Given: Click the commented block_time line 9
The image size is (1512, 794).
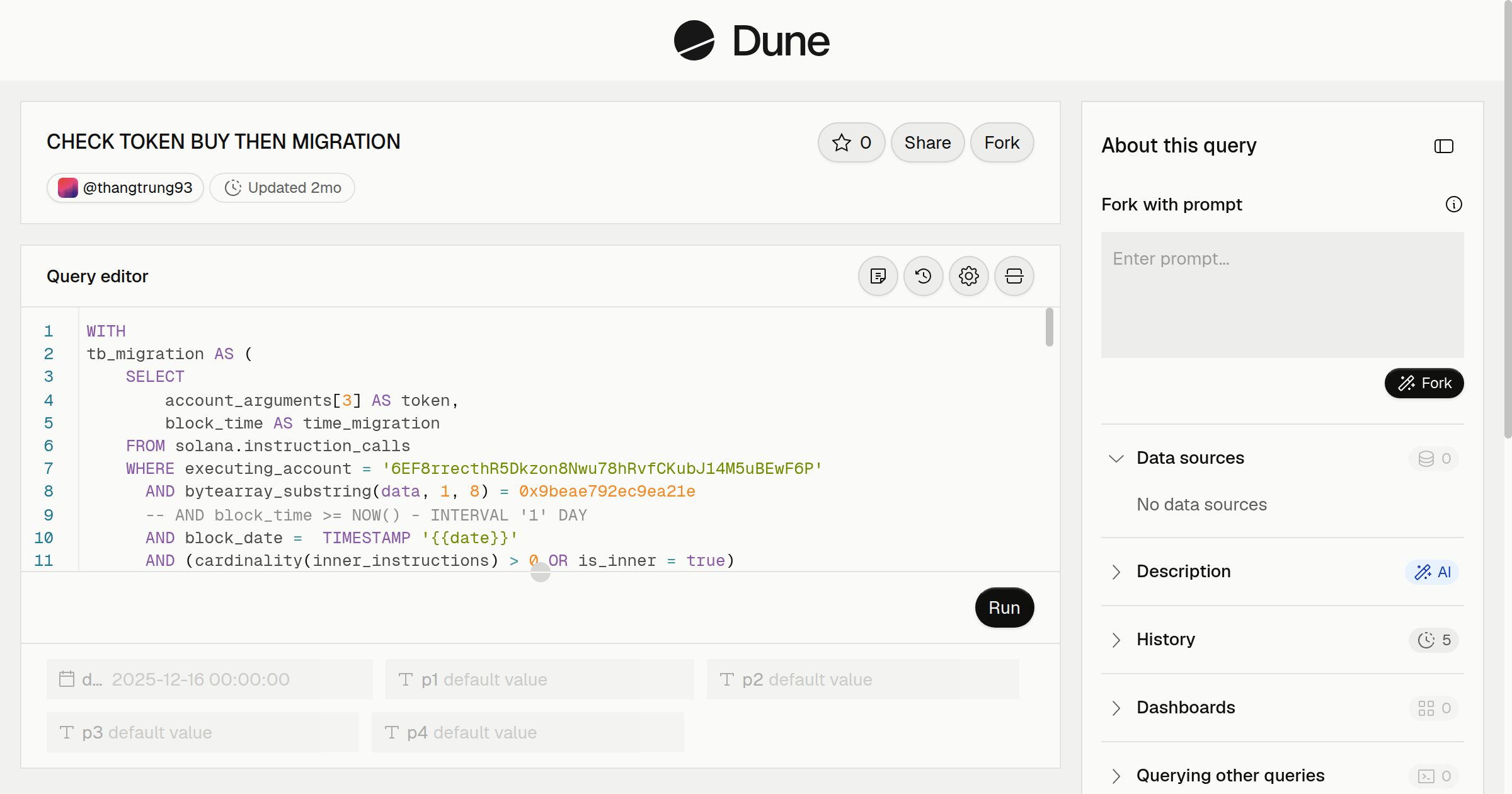Looking at the screenshot, I should [366, 515].
